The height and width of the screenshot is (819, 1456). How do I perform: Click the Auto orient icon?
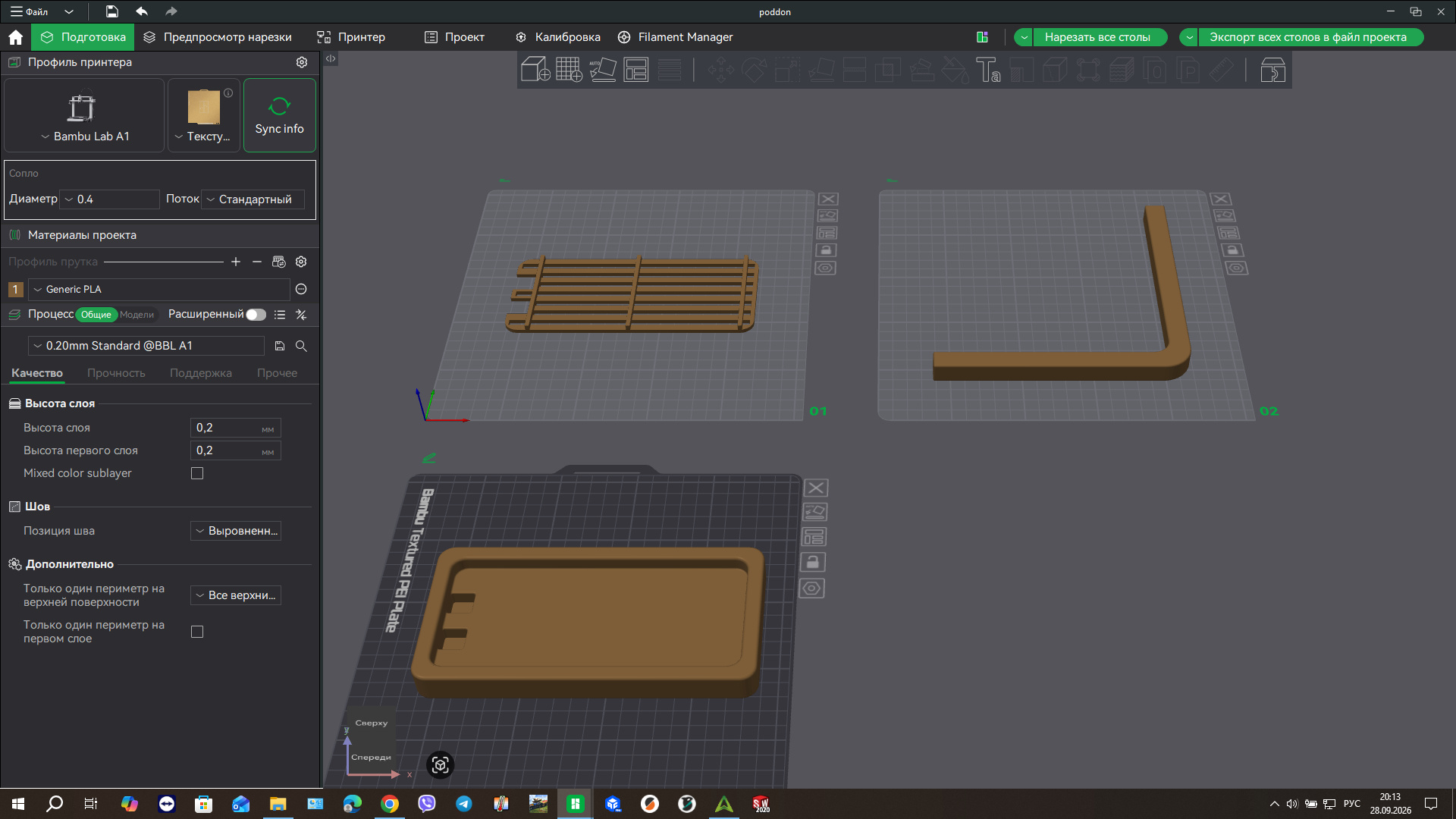tap(603, 70)
